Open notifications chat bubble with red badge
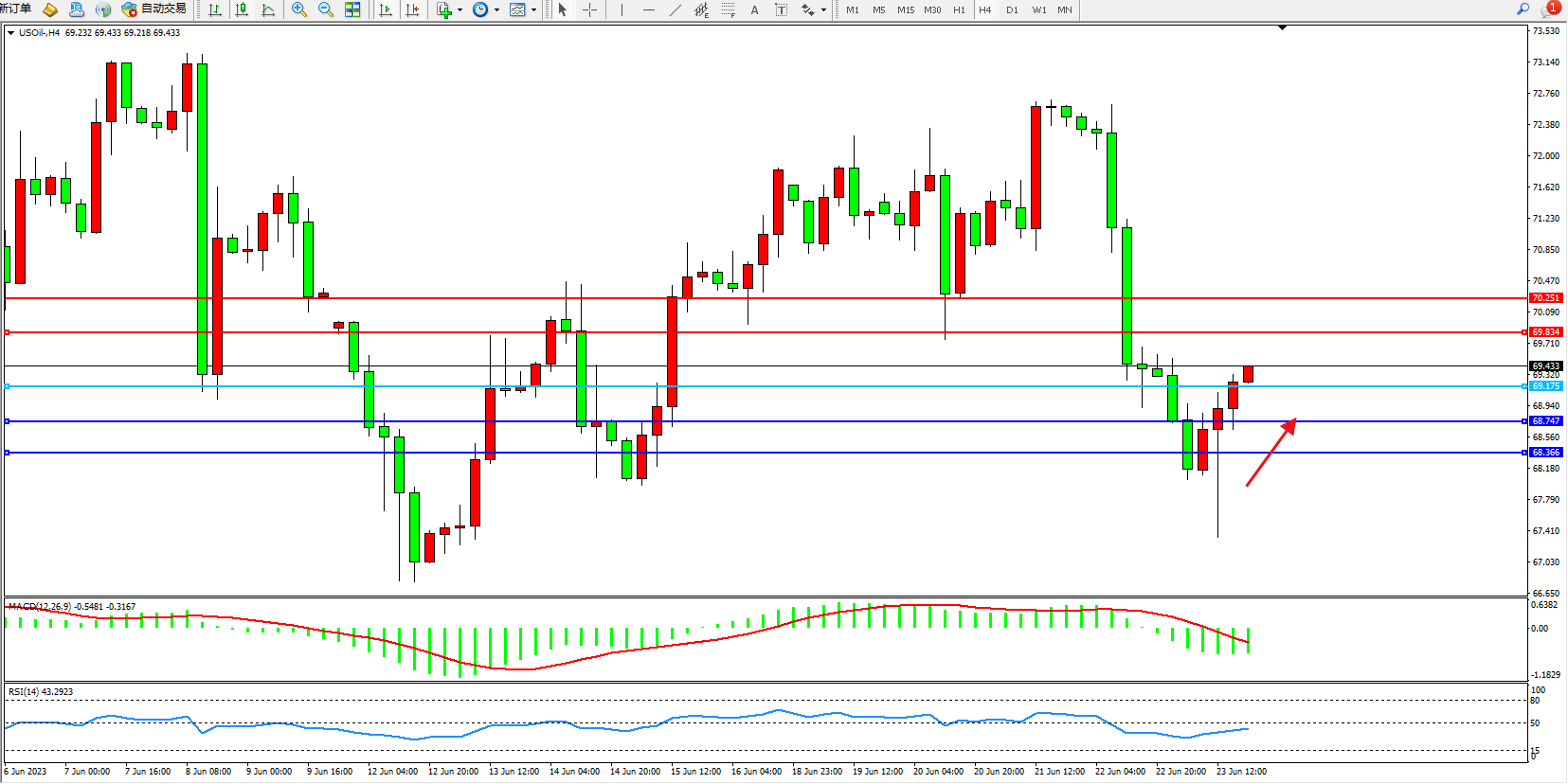This screenshot has height=784, width=1568. 1549,9
